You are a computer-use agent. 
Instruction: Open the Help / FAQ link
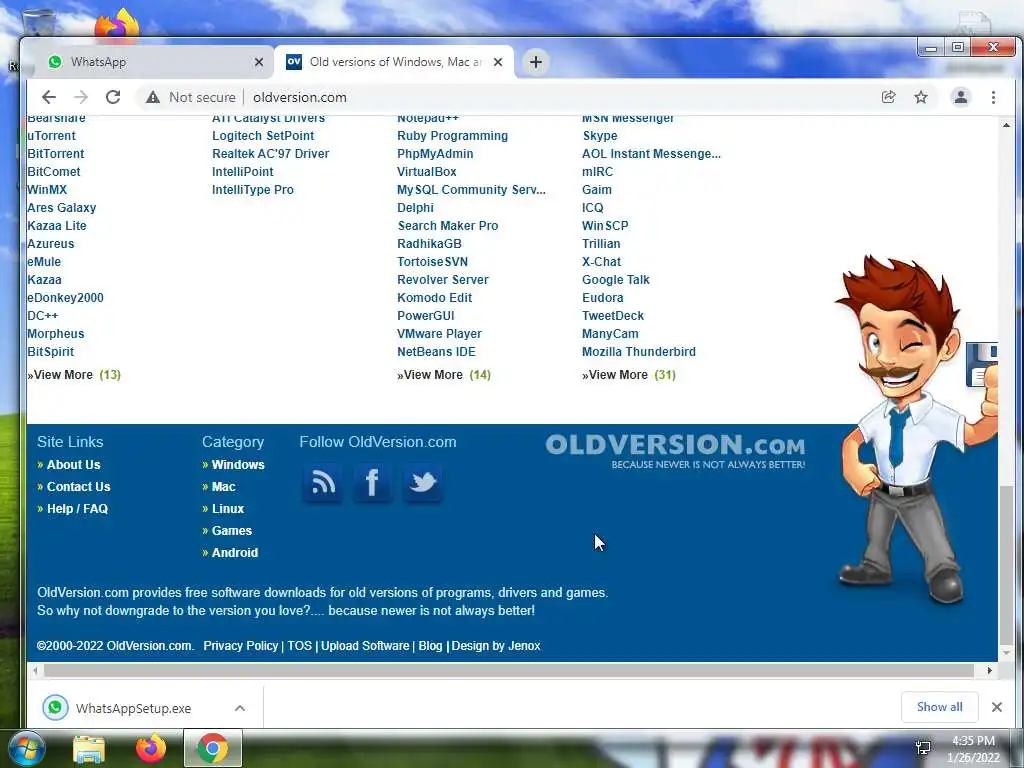point(77,509)
